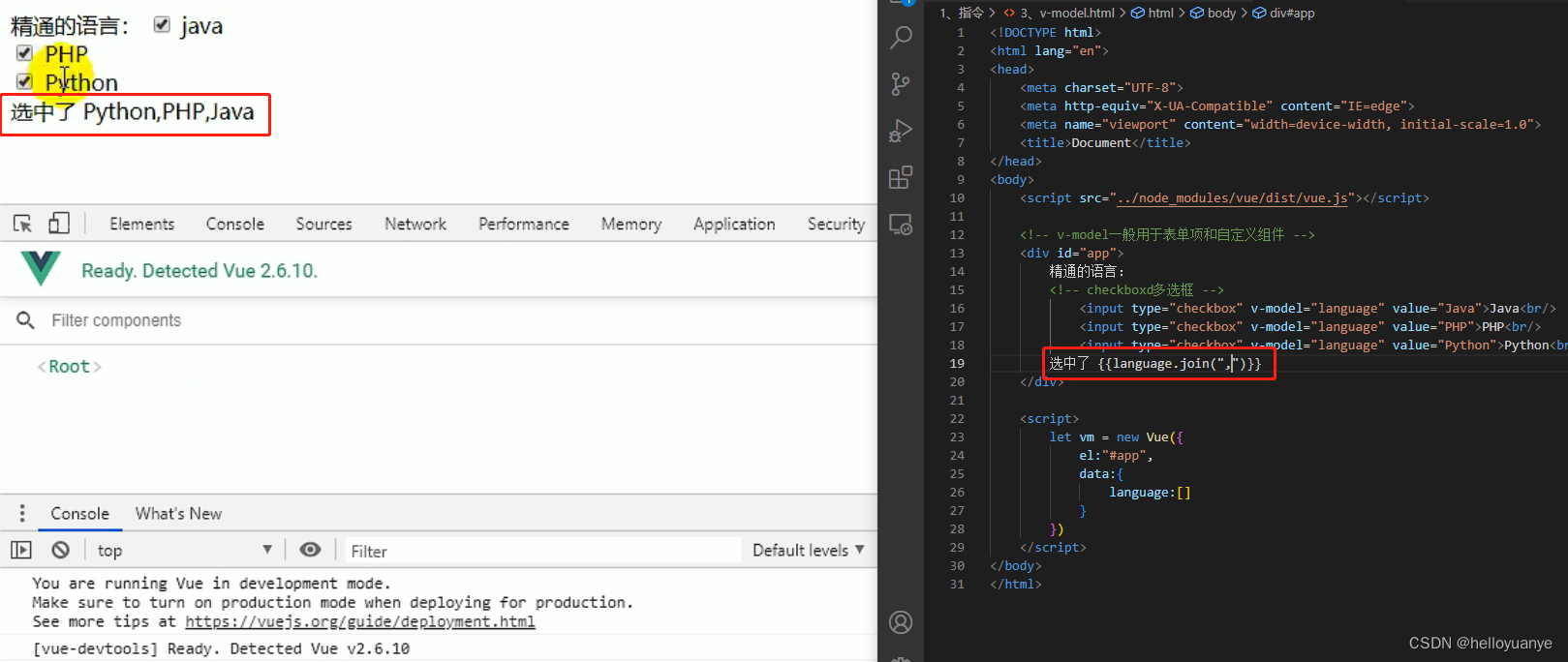Click the language.join expression on line 19
The width and height of the screenshot is (1568, 662).
pos(1180,363)
